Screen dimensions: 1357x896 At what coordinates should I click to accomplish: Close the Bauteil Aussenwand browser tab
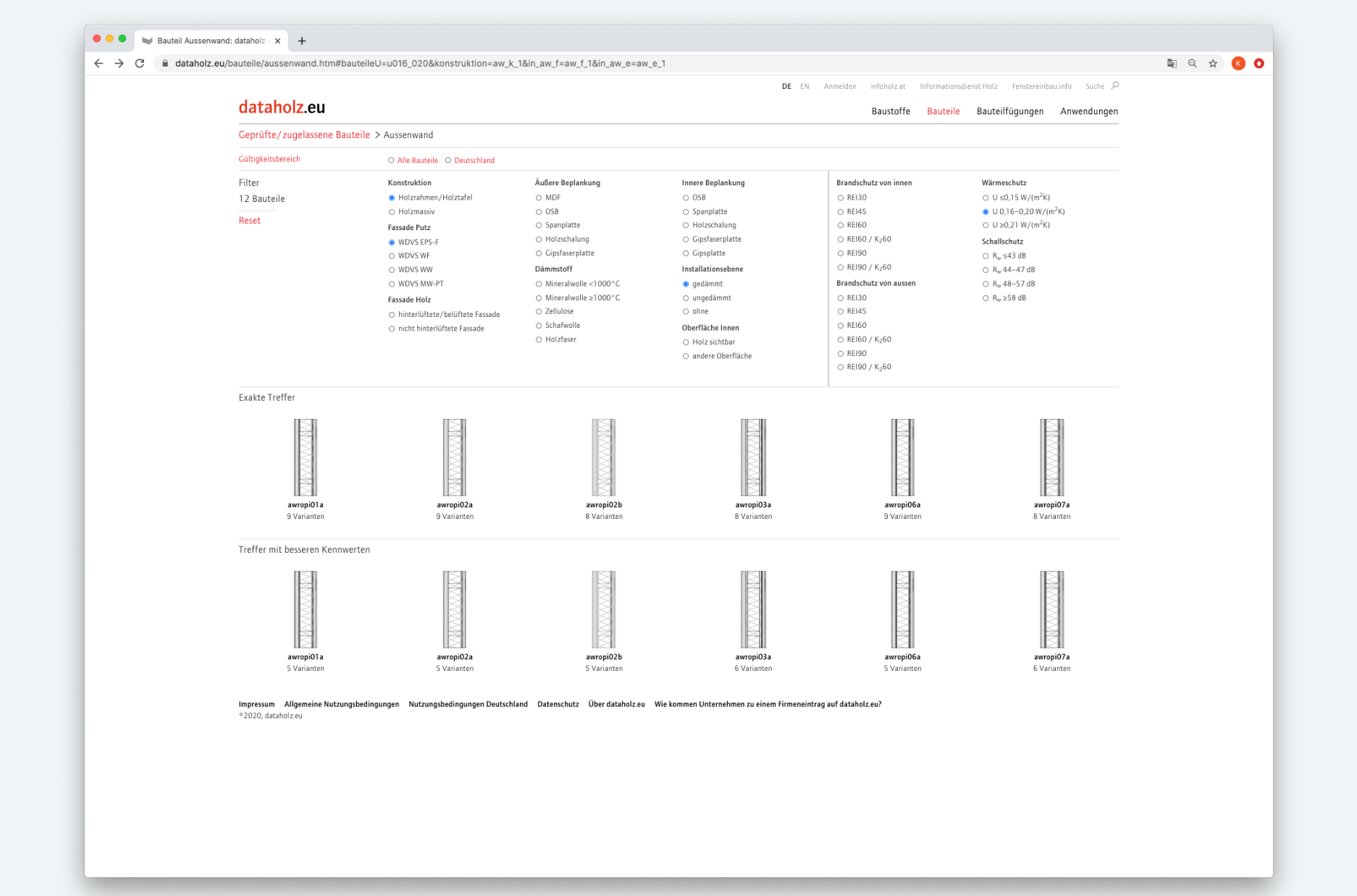point(277,41)
